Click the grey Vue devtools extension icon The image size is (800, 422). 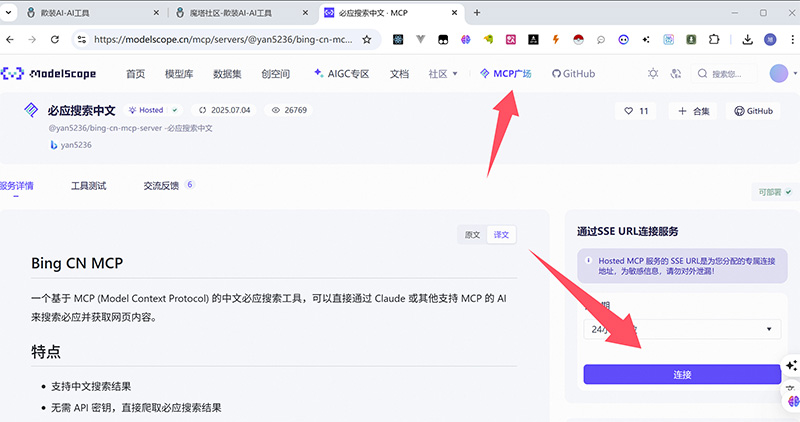click(x=420, y=39)
